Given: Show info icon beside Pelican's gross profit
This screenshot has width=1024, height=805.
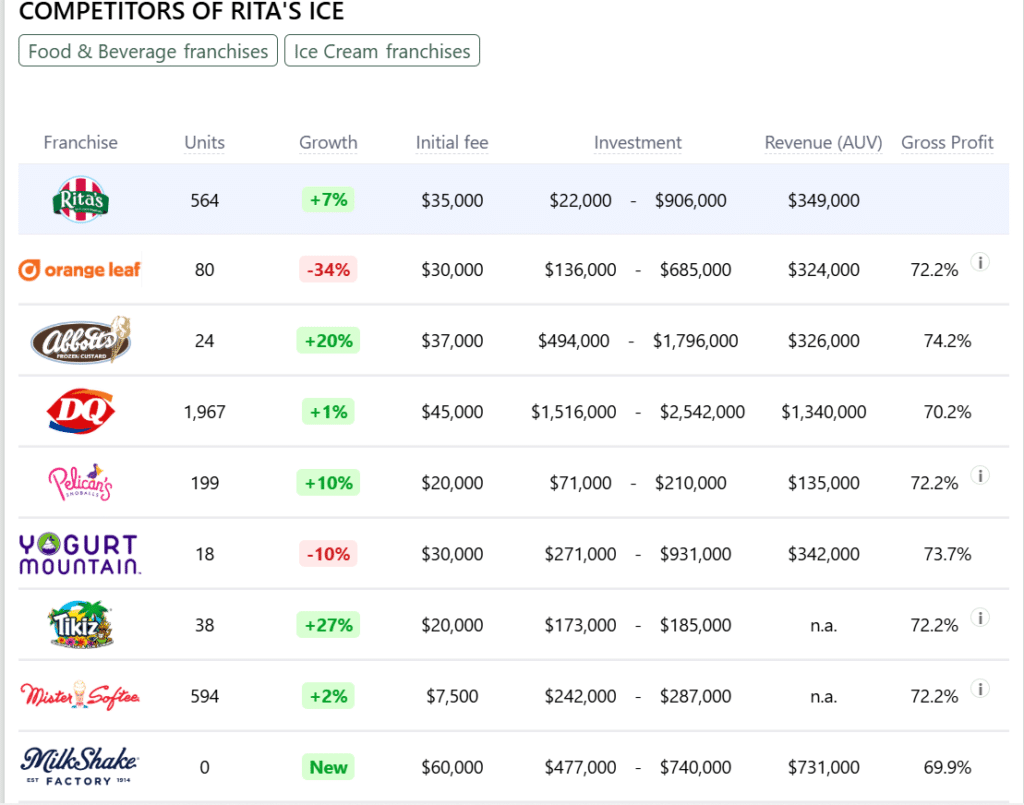Looking at the screenshot, I should point(980,475).
